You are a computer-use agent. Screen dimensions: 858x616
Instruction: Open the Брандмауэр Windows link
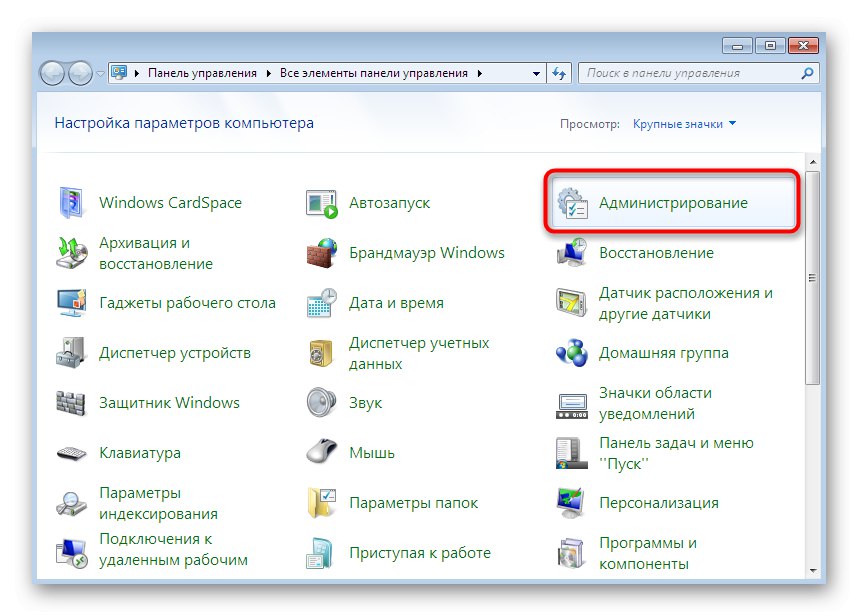click(427, 253)
